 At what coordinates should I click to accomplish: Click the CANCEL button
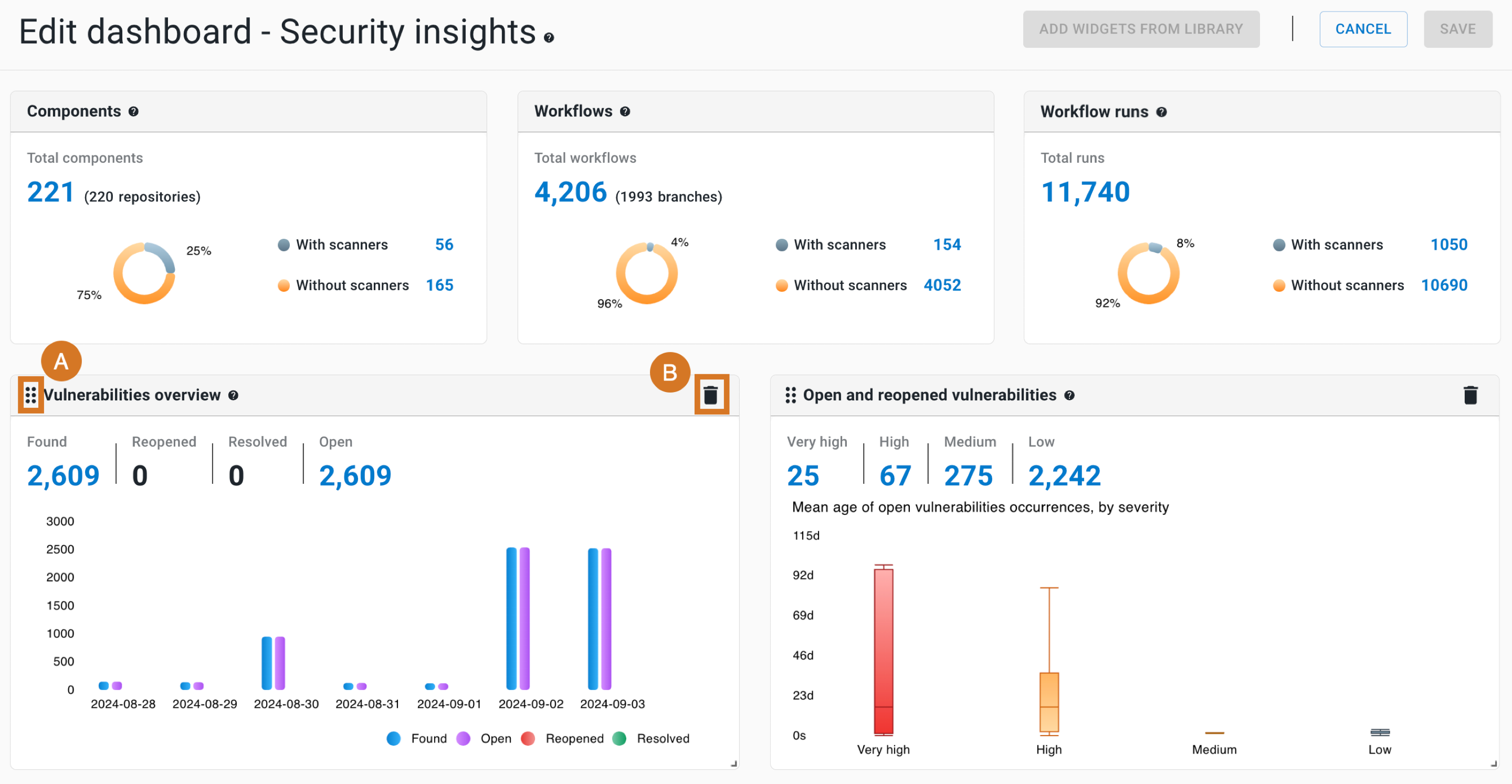[x=1363, y=29]
